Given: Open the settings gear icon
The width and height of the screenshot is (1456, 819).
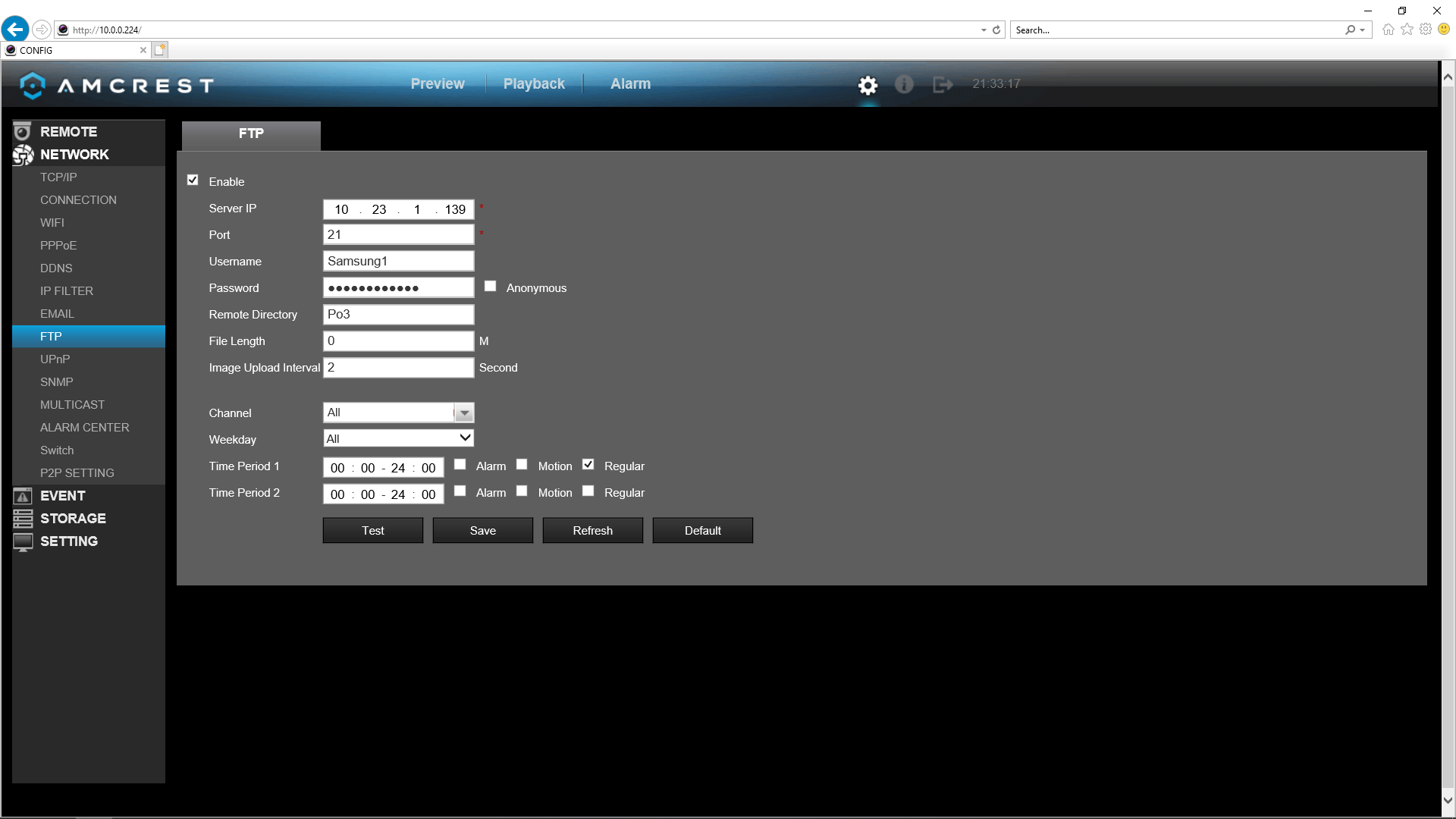Looking at the screenshot, I should coord(868,85).
